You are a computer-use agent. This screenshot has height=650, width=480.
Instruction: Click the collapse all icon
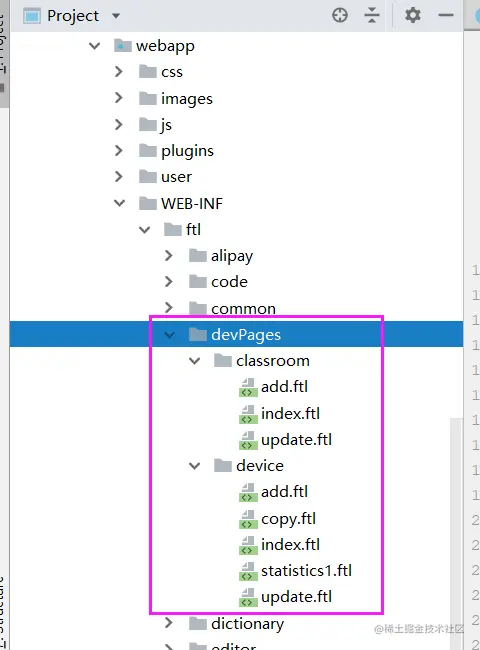coord(372,15)
